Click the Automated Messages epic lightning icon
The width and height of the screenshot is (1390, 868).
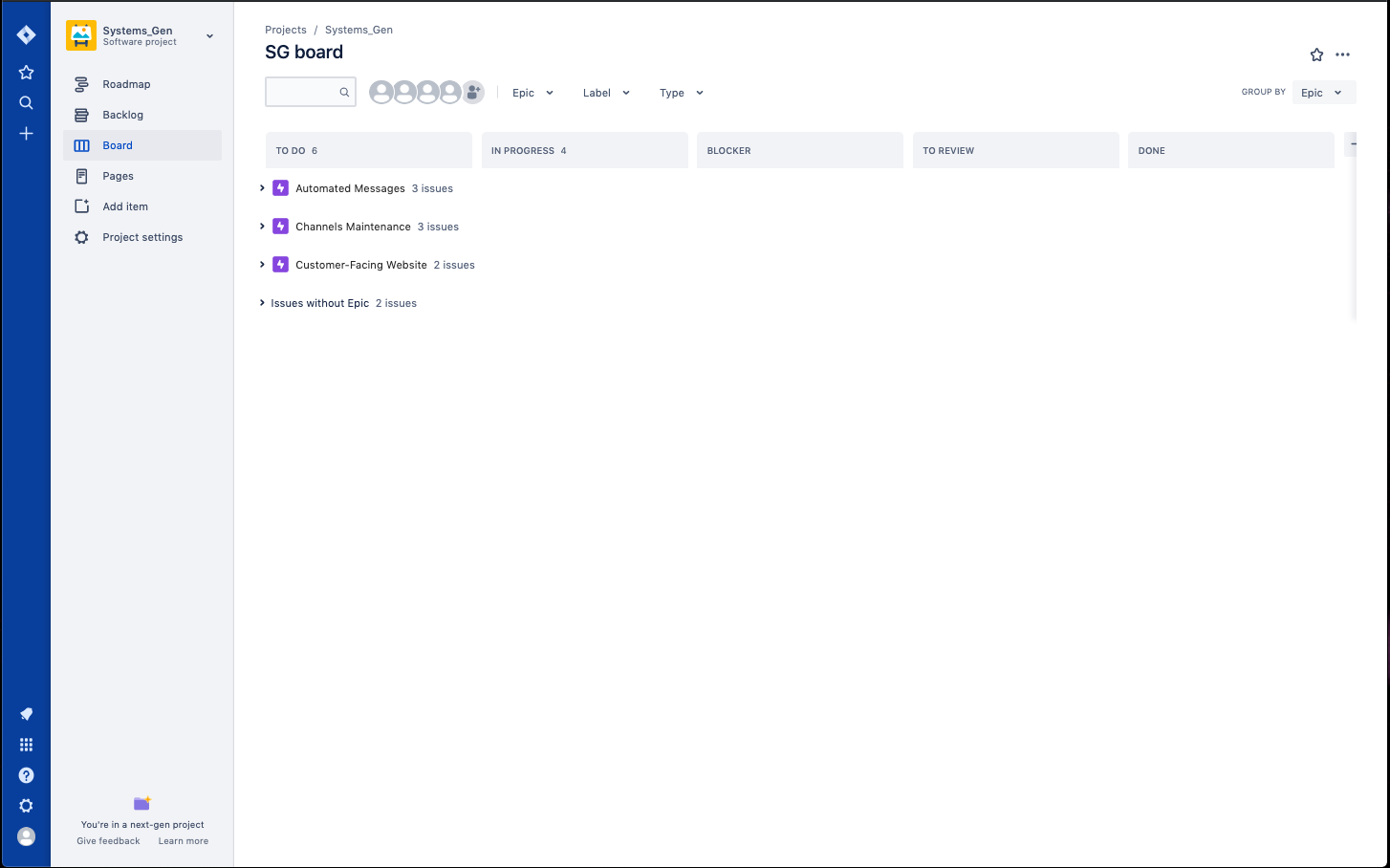tap(280, 188)
